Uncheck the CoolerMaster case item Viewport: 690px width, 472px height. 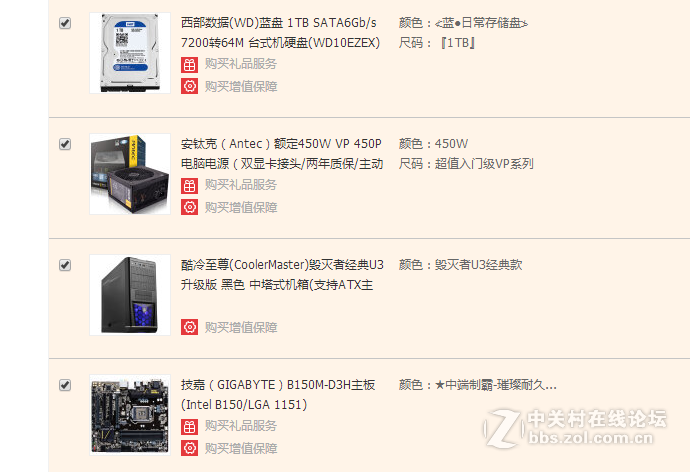tap(65, 265)
